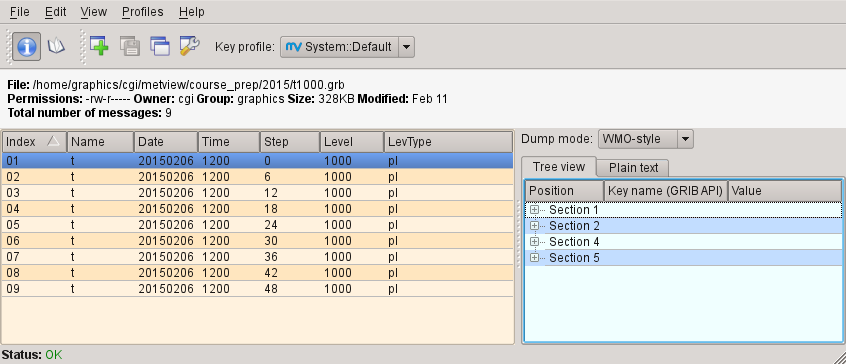
Task: Open the Profiles menu
Action: click(x=142, y=11)
